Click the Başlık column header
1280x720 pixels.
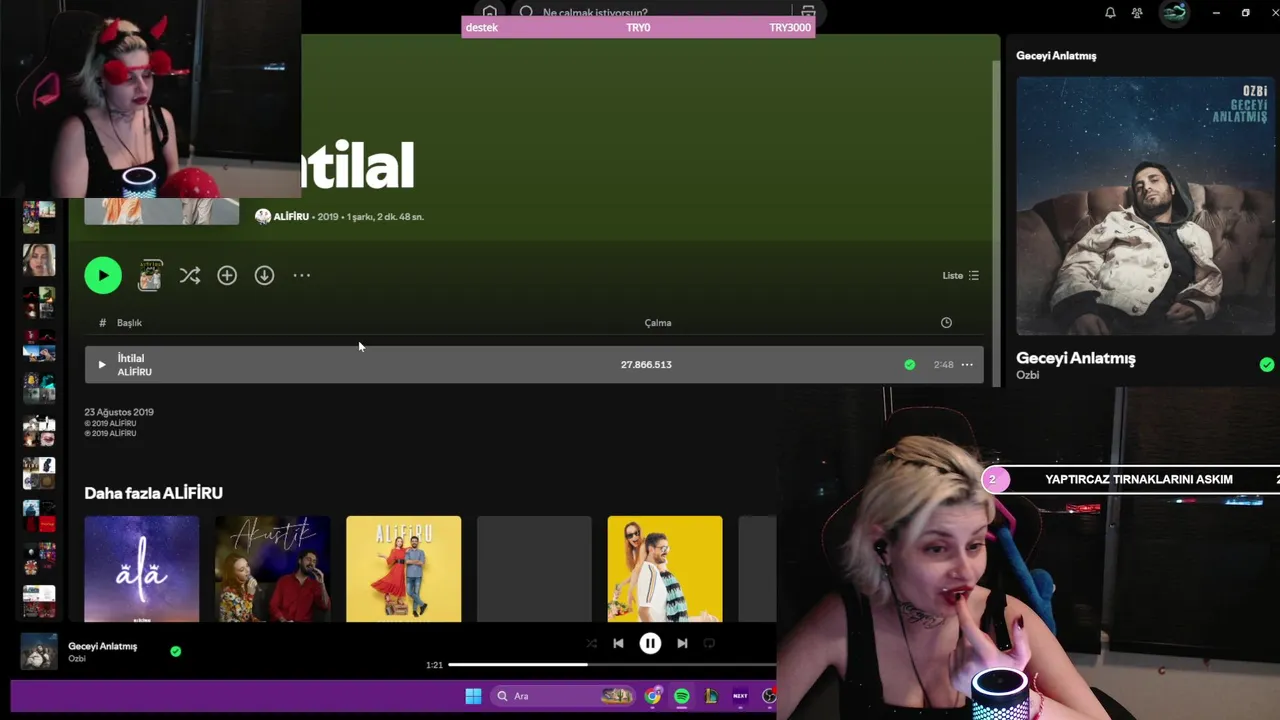click(129, 322)
